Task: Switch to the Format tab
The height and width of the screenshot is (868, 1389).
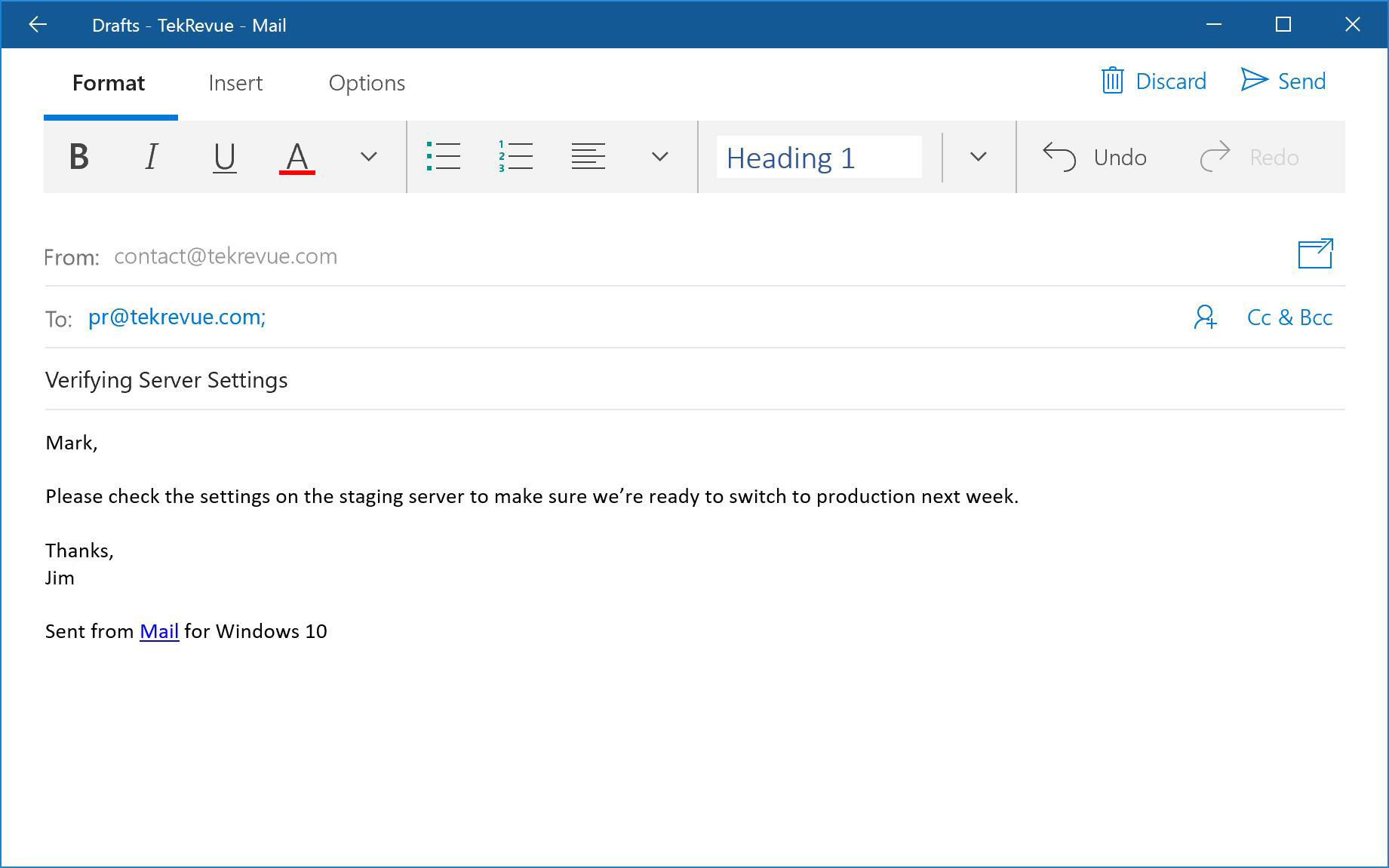Action: pos(109,83)
